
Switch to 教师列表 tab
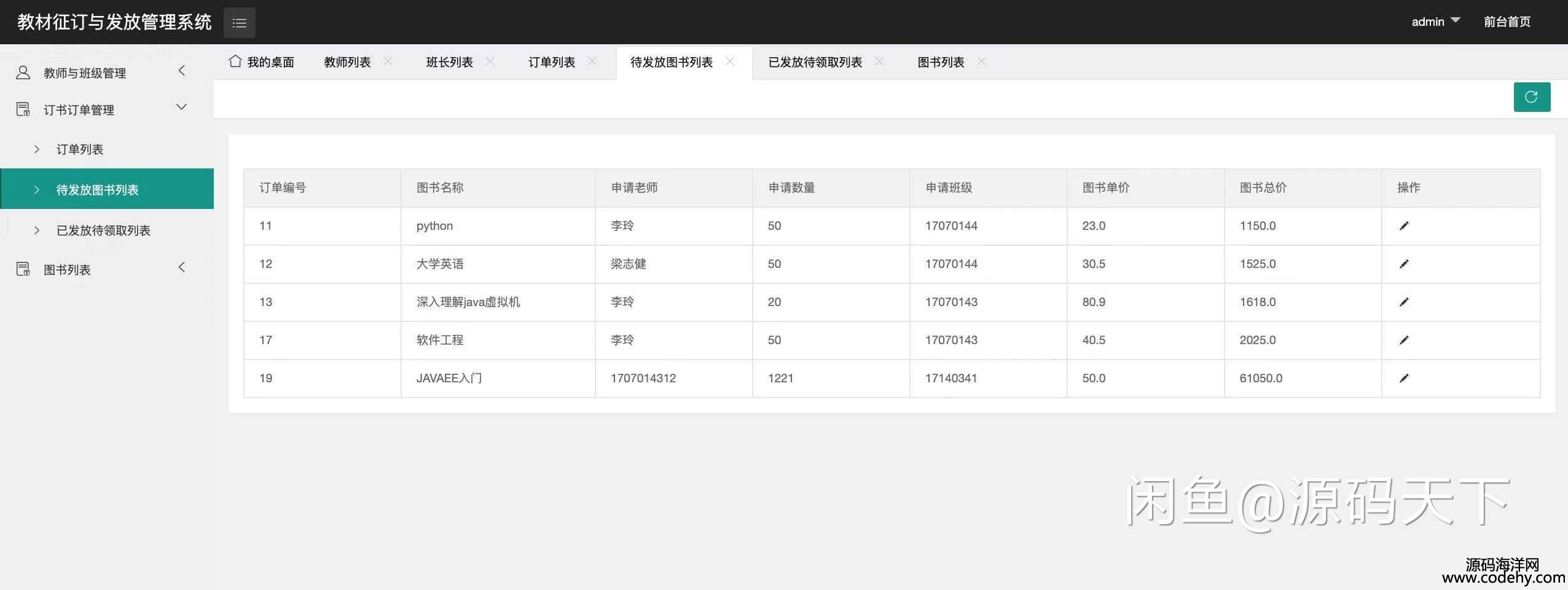(x=347, y=62)
